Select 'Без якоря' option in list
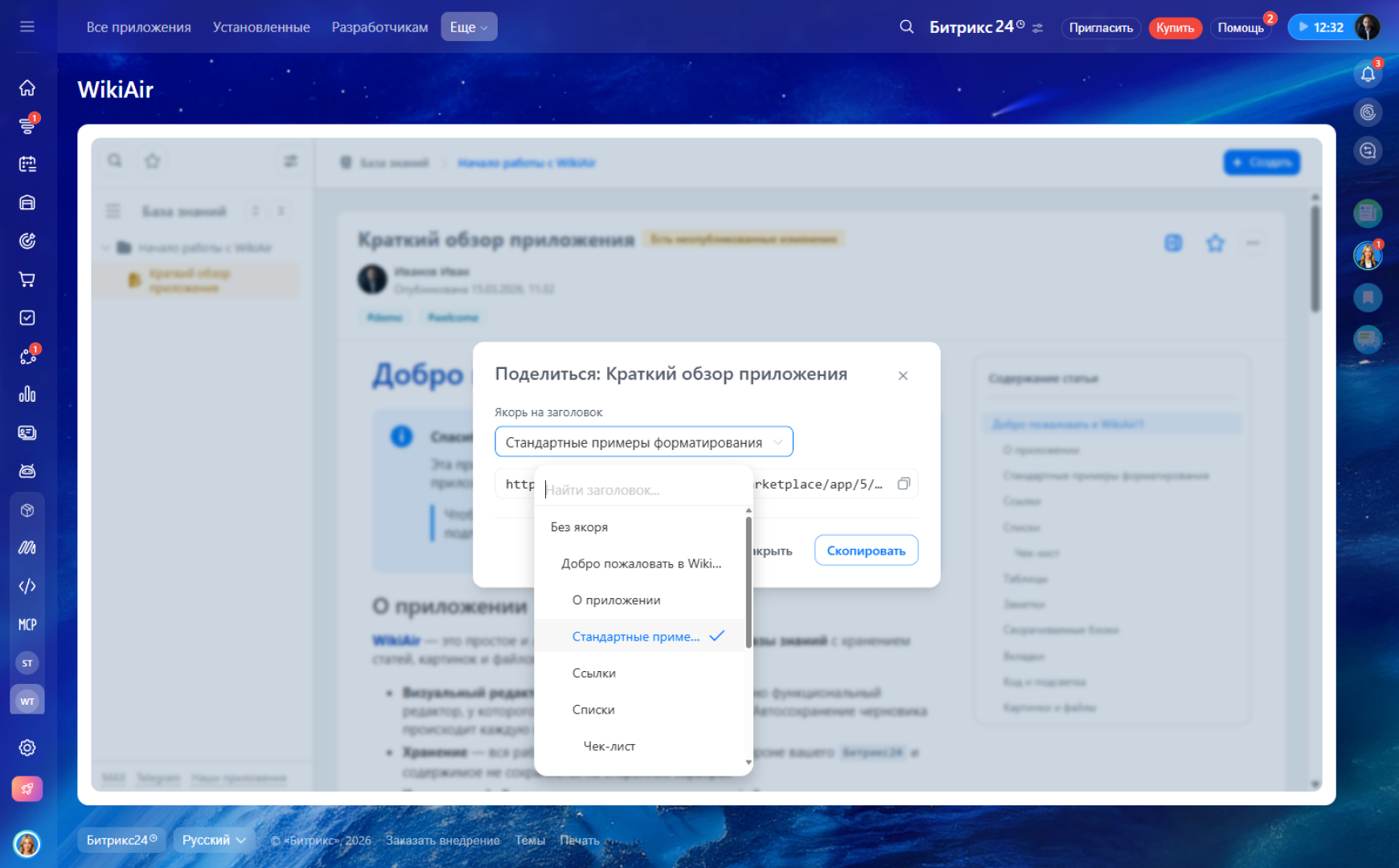 (x=579, y=527)
